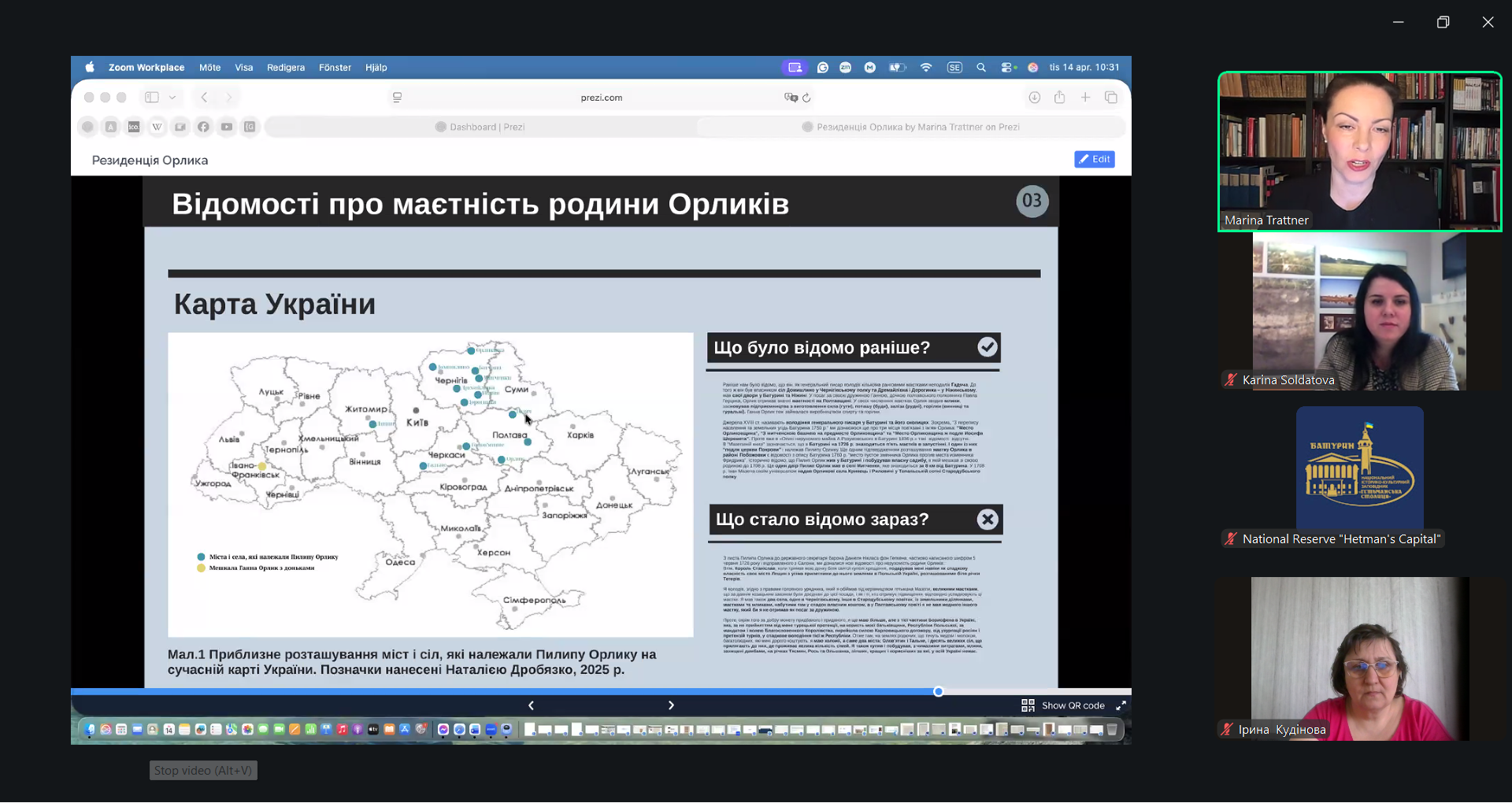This screenshot has width=1512, height=803.
Task: Click the Spotlight search magnifier icon
Action: (981, 68)
